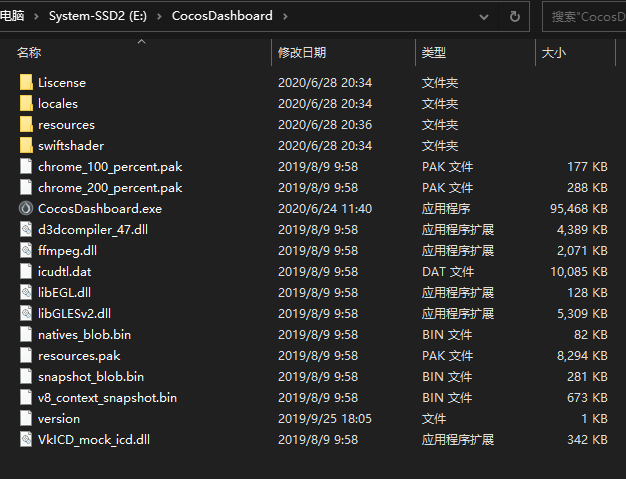
Task: Select the chrome_100_percent.pak file name
Action: point(110,167)
